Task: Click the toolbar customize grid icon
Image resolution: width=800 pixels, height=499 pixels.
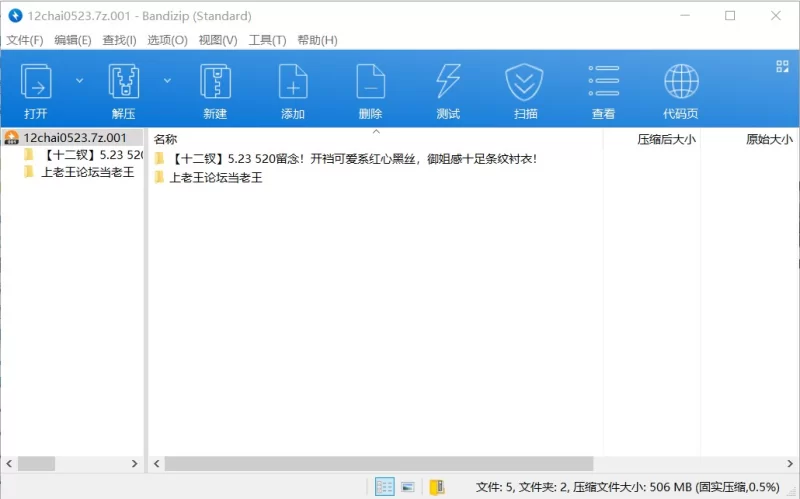Action: (x=782, y=66)
